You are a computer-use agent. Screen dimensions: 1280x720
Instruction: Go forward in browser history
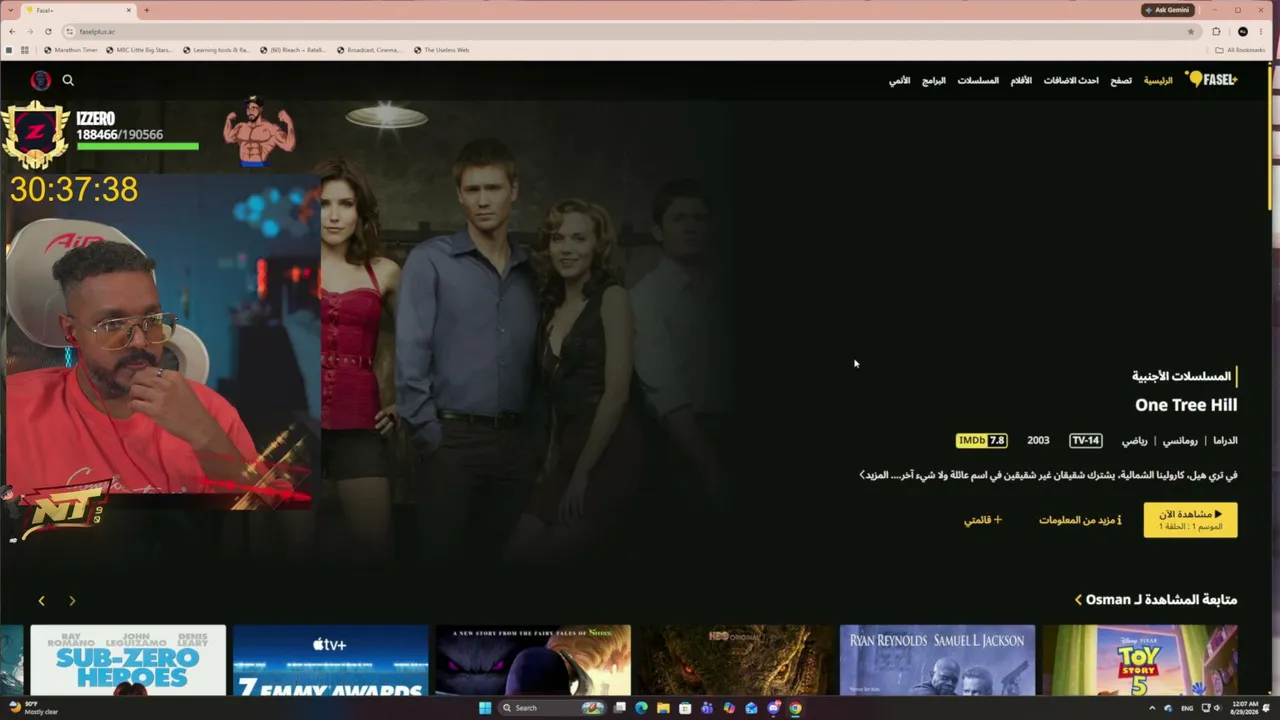coord(30,31)
